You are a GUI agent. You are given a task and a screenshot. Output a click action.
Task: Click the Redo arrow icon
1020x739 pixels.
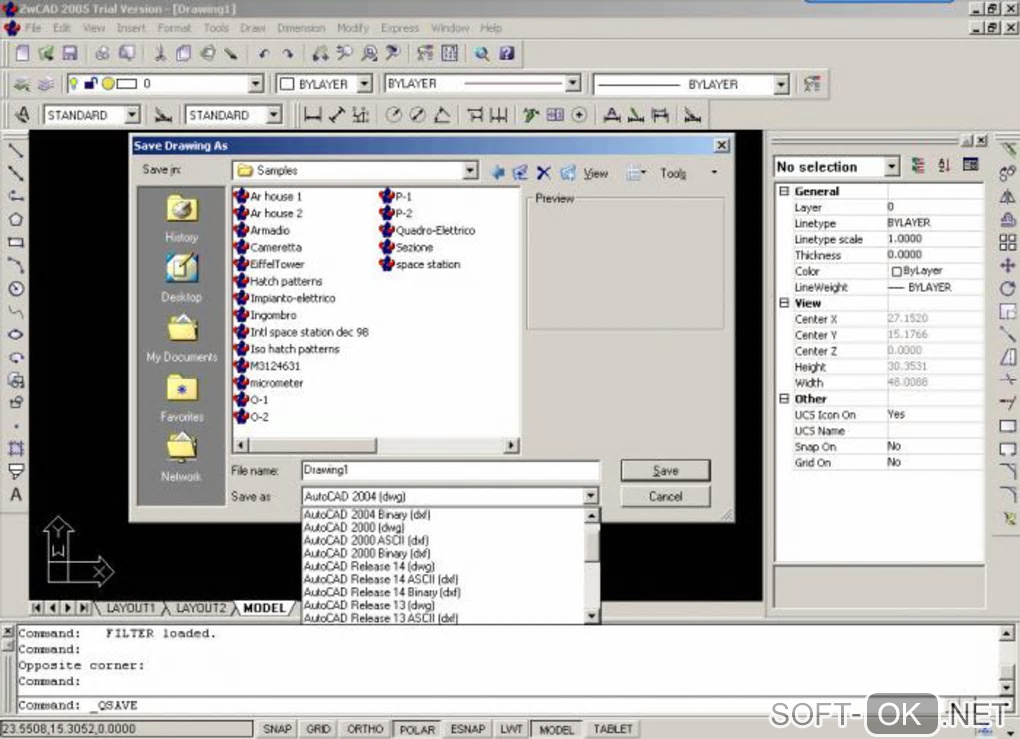(288, 54)
